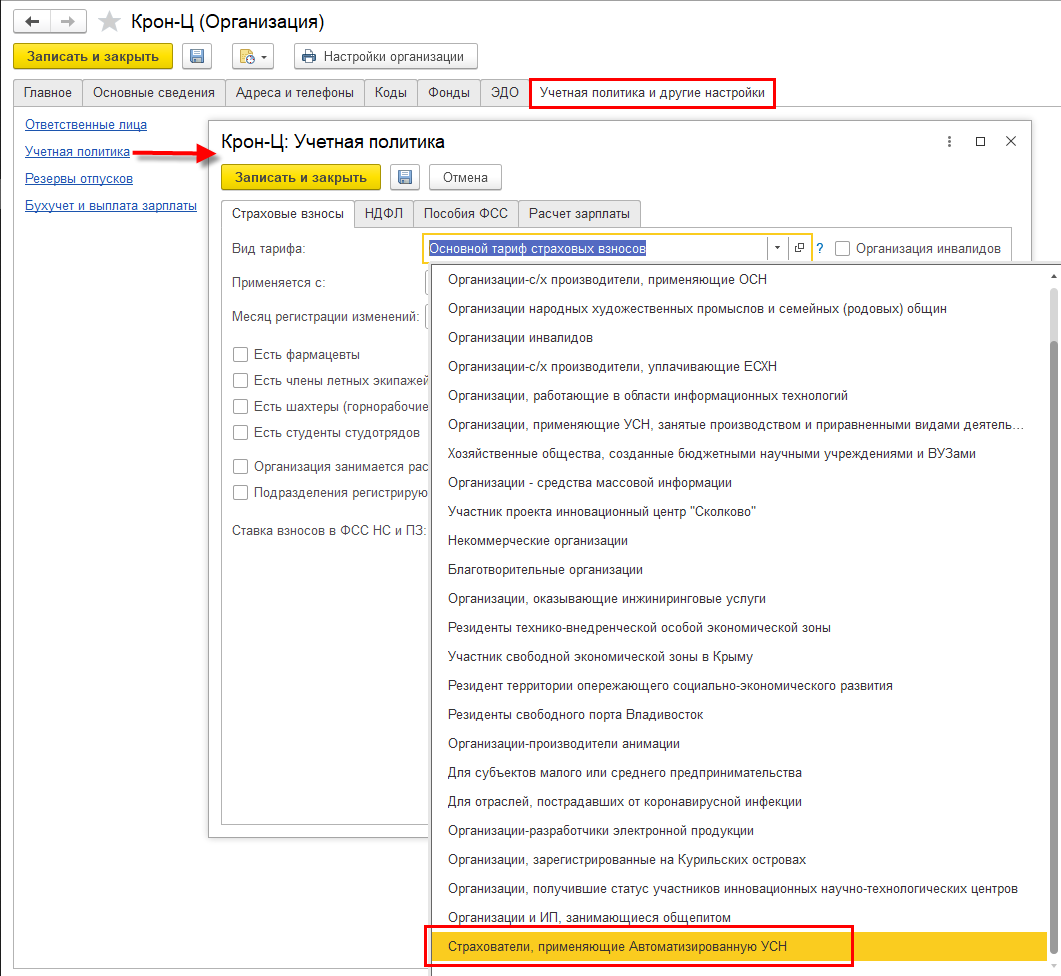This screenshot has width=1061, height=976.
Task: Select Организации-производители анимации
Action: coord(740,744)
